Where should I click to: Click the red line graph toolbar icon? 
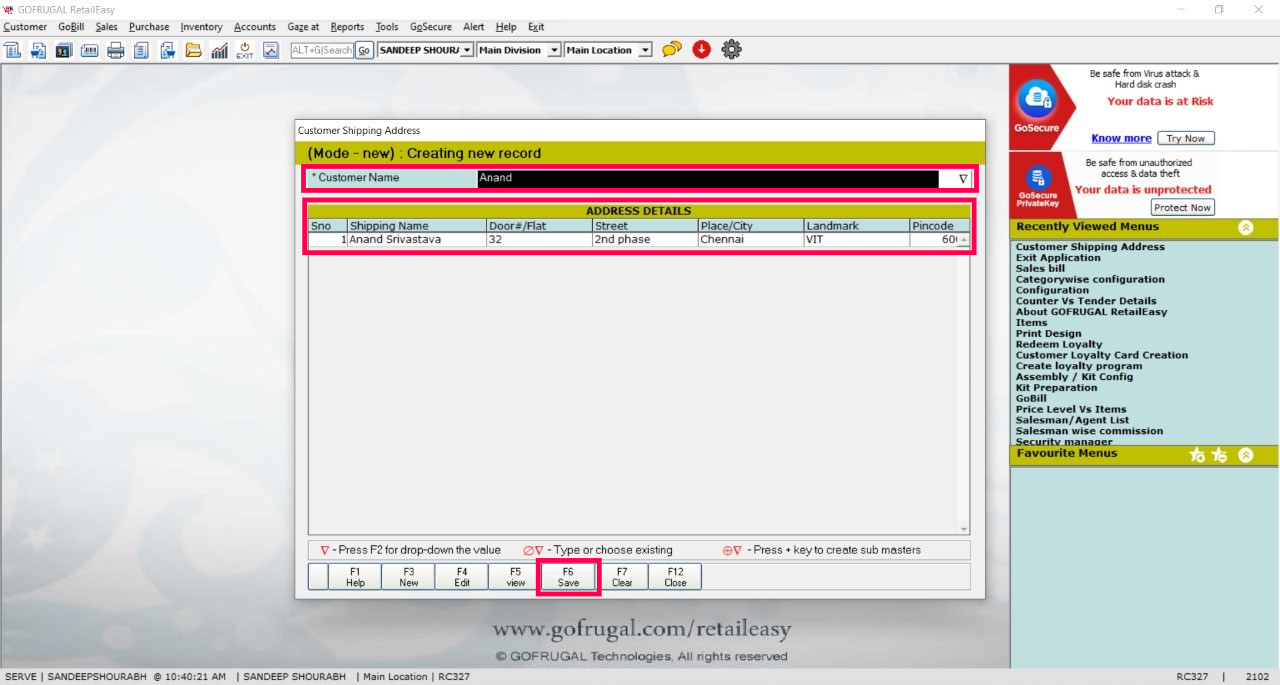[271, 50]
